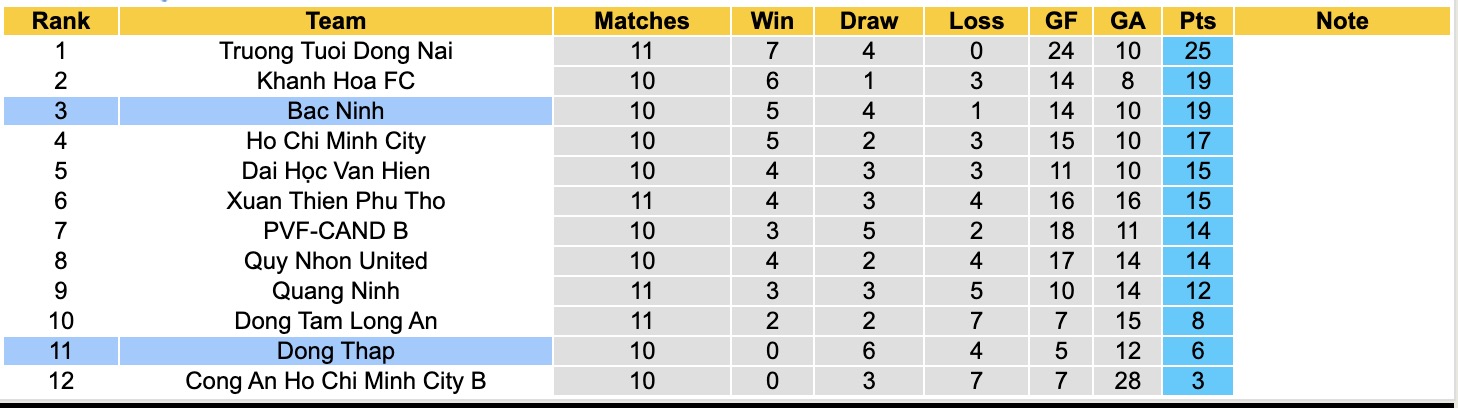The width and height of the screenshot is (1458, 408).
Task: Click the Ho Chi Minh City team
Action: pos(336,141)
